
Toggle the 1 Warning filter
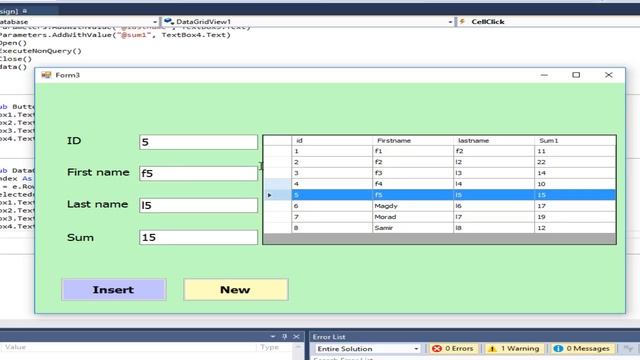click(514, 349)
